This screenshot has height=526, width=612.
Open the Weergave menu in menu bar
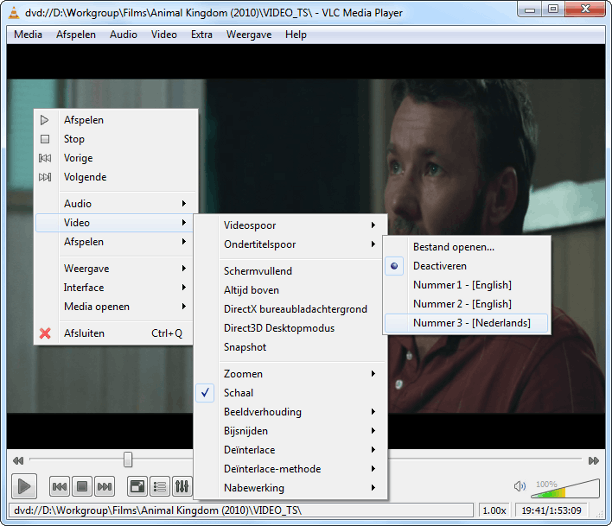click(249, 35)
